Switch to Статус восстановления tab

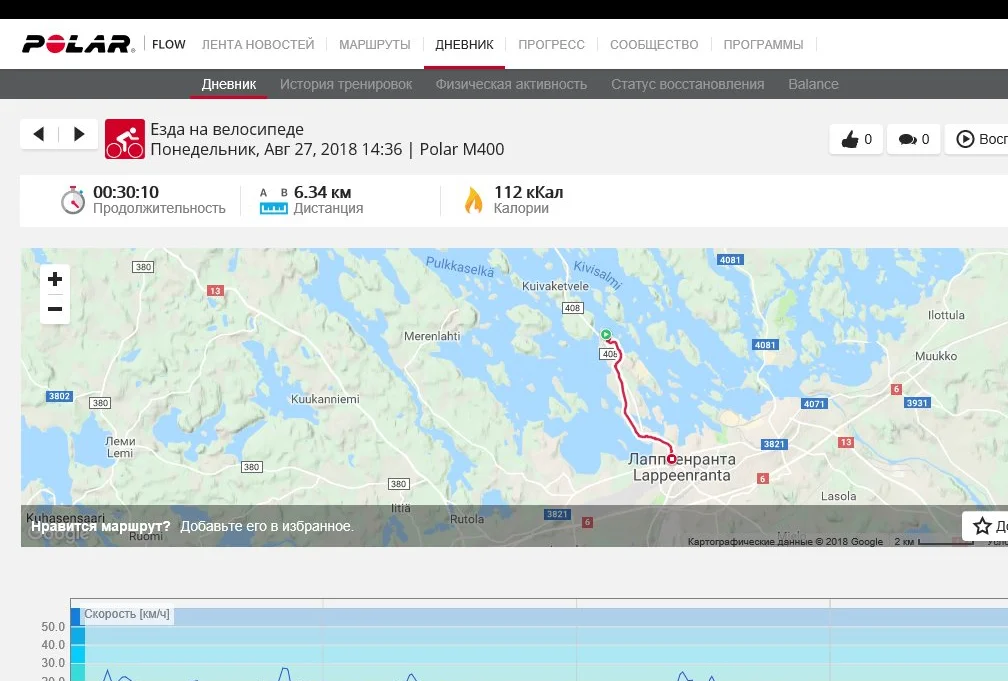(x=687, y=84)
